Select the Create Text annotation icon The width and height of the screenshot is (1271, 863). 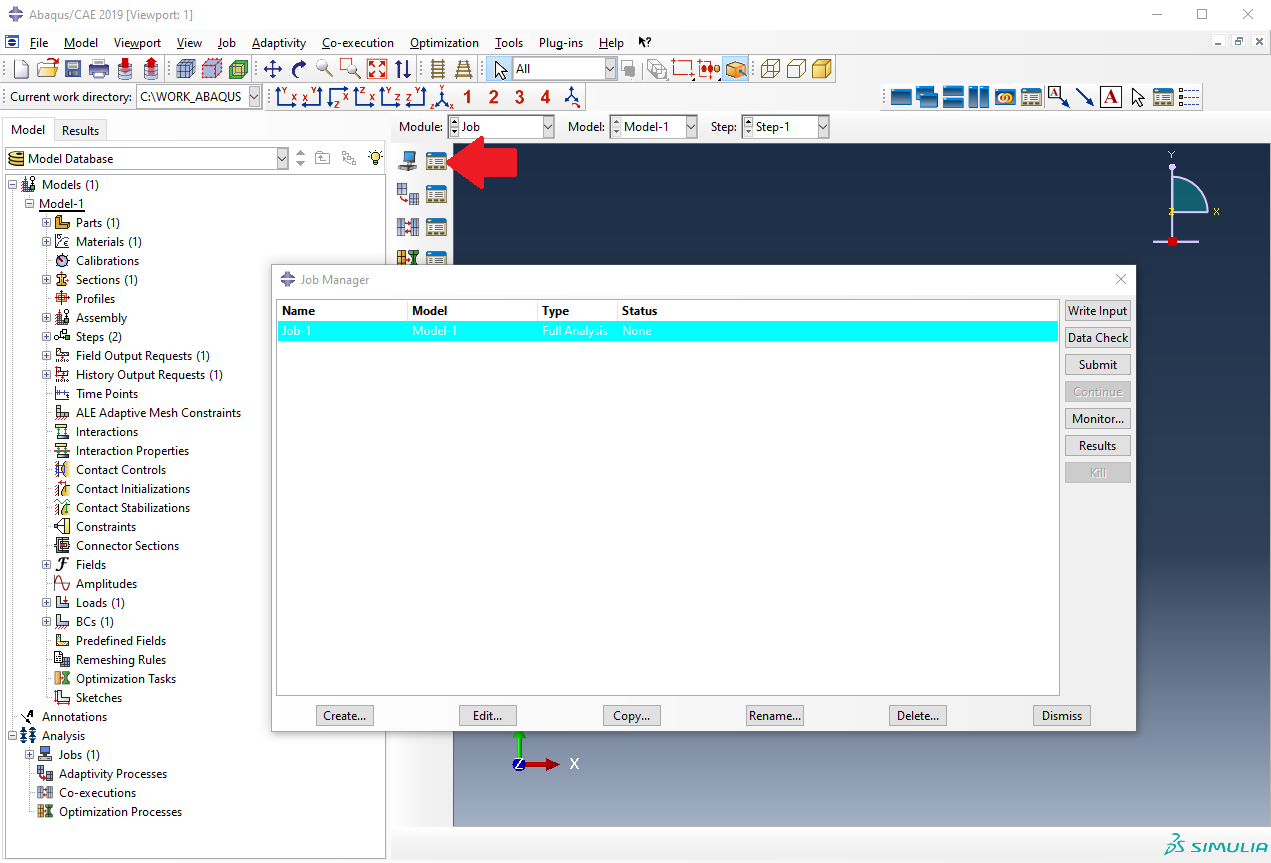coord(1111,97)
